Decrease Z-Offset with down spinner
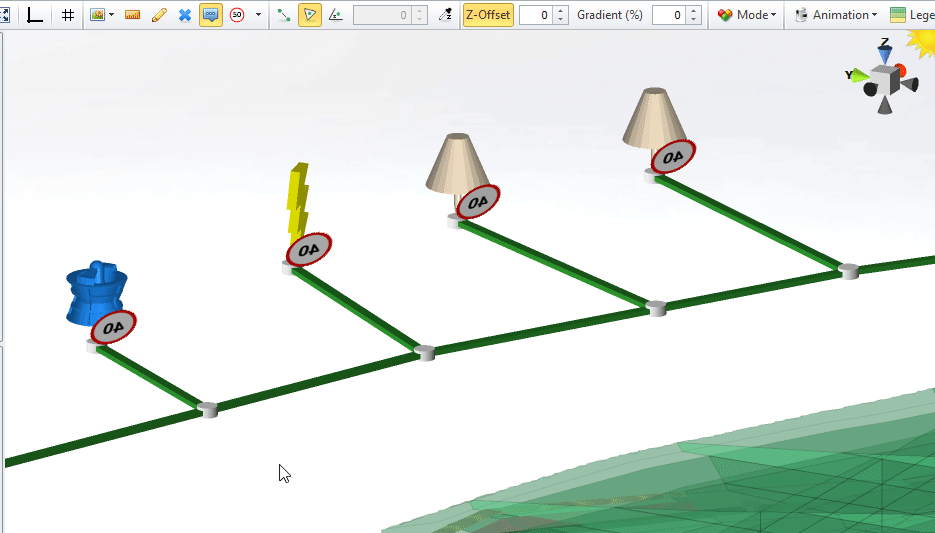 [561, 20]
